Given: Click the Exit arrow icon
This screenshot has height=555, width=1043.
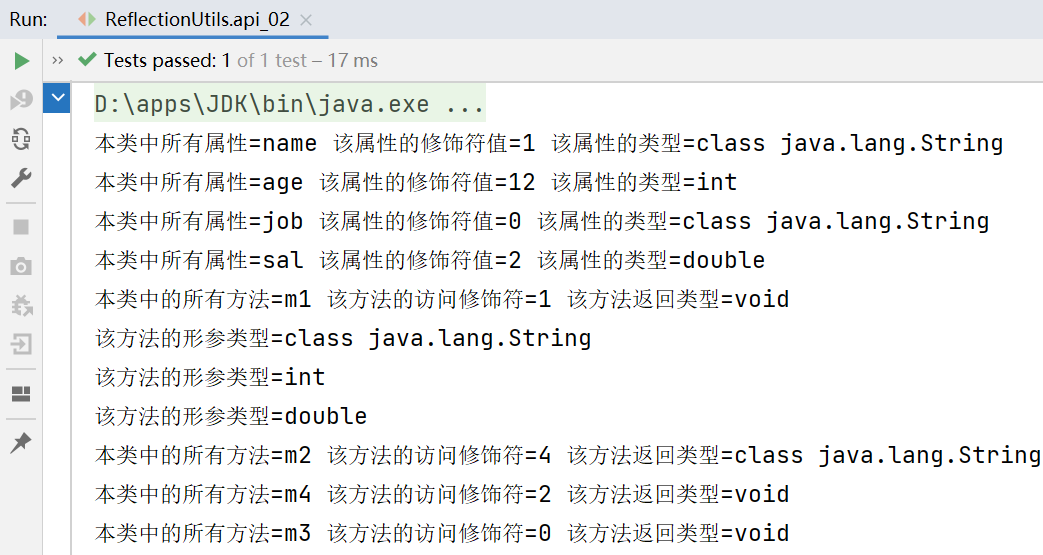Looking at the screenshot, I should point(21,344).
